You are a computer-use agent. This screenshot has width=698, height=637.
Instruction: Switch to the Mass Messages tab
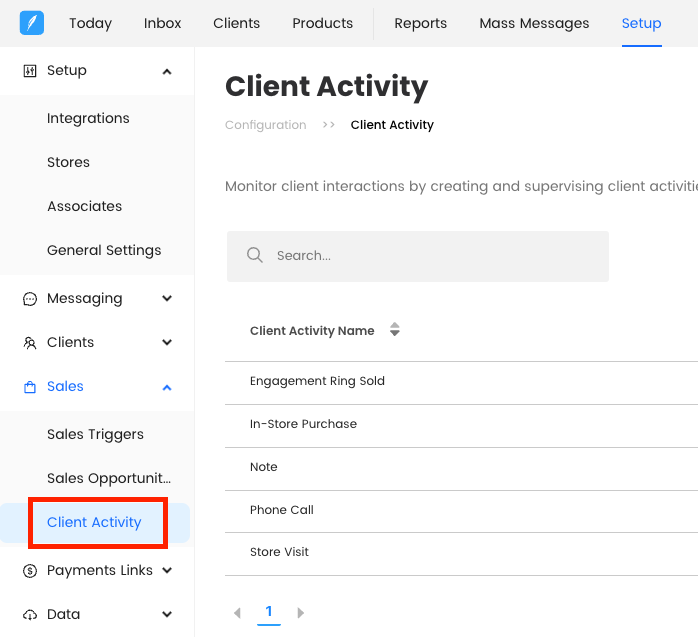(x=534, y=23)
